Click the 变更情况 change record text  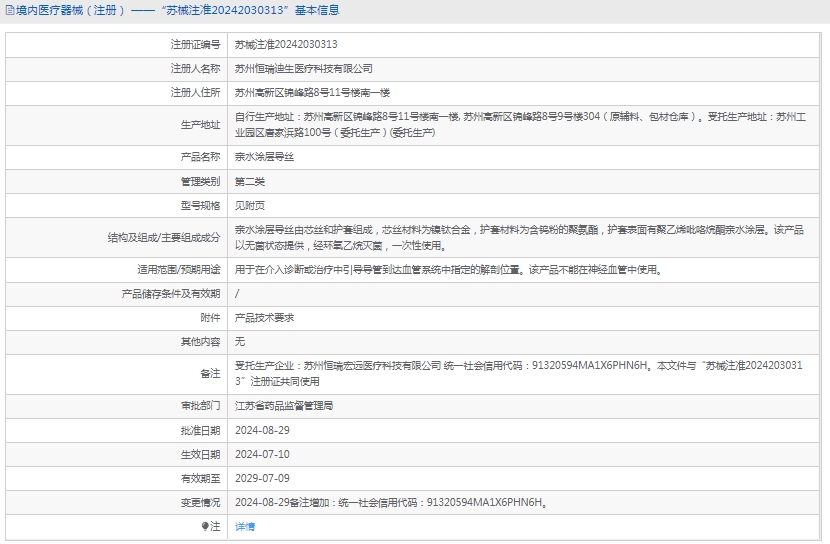tap(390, 502)
